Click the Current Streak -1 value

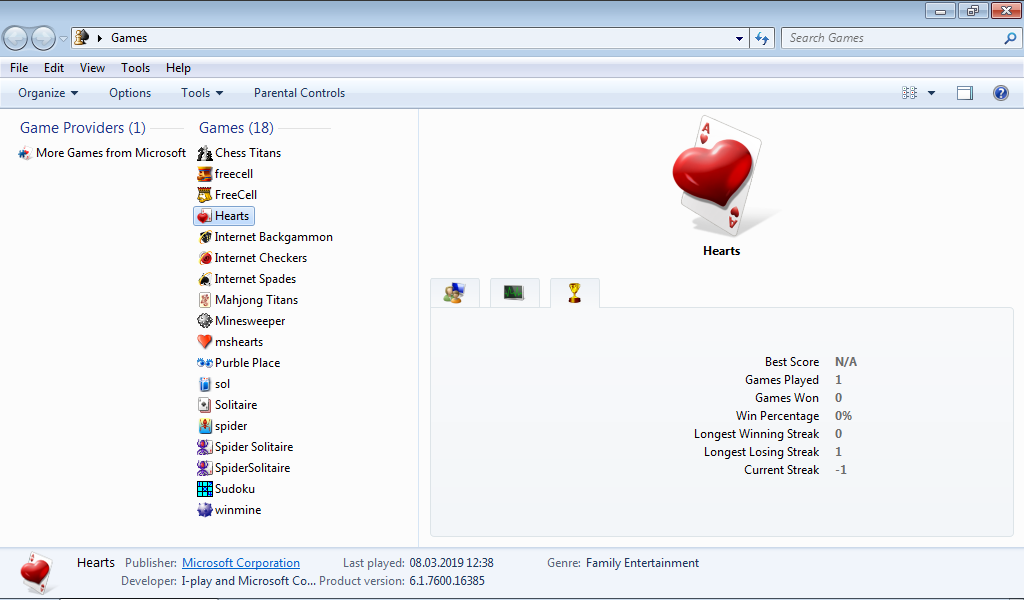click(840, 470)
